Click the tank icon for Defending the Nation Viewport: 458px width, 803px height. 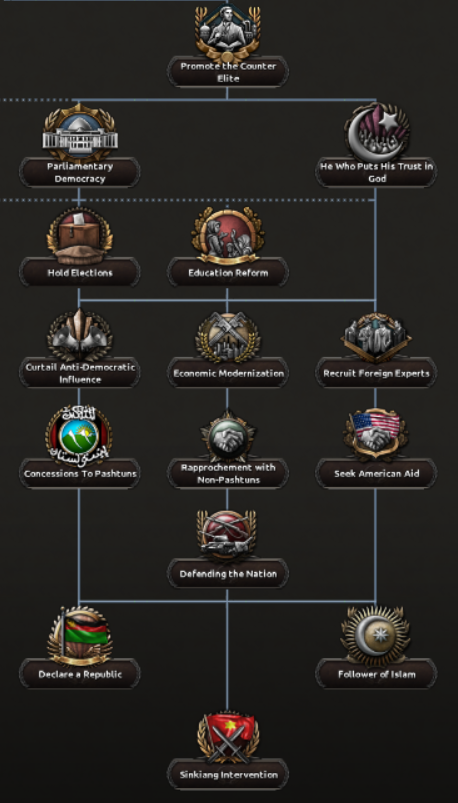pyautogui.click(x=227, y=536)
